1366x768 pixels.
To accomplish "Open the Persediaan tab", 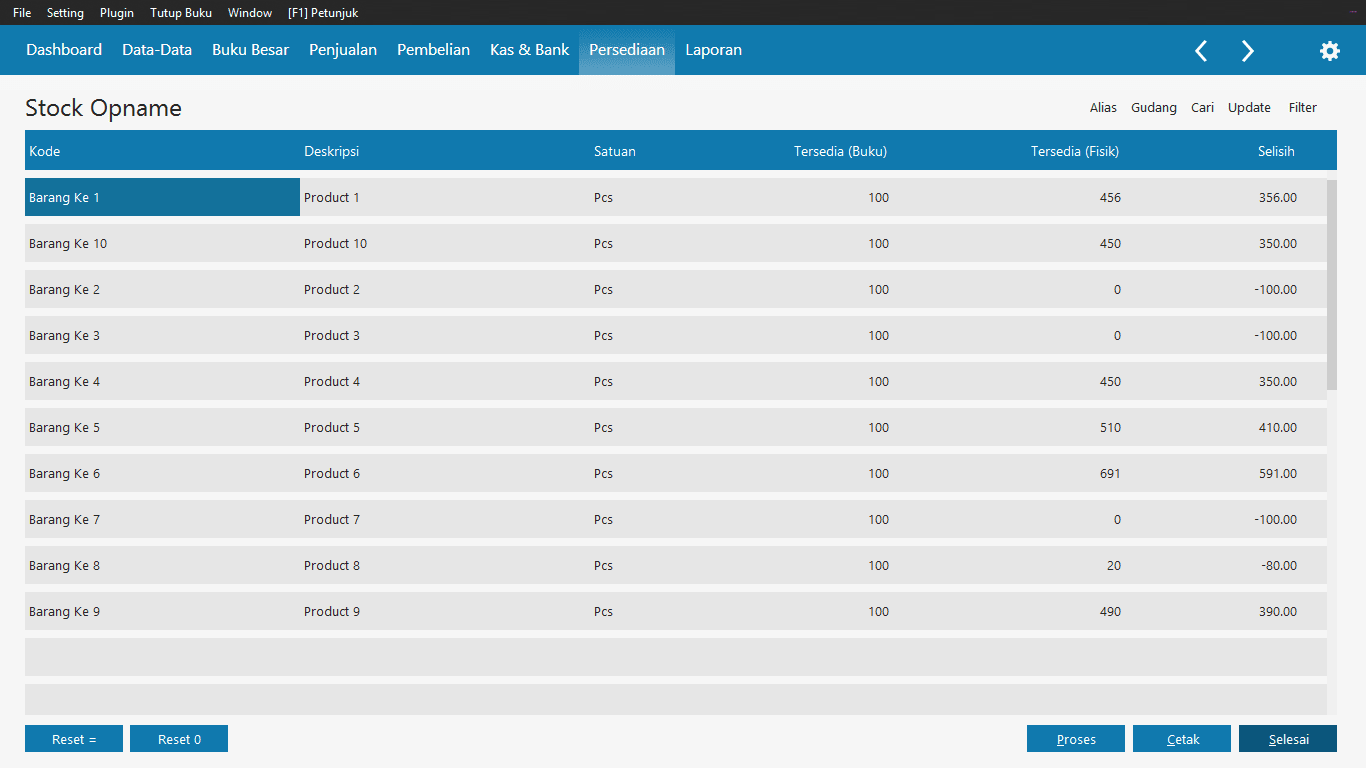I will [x=627, y=50].
